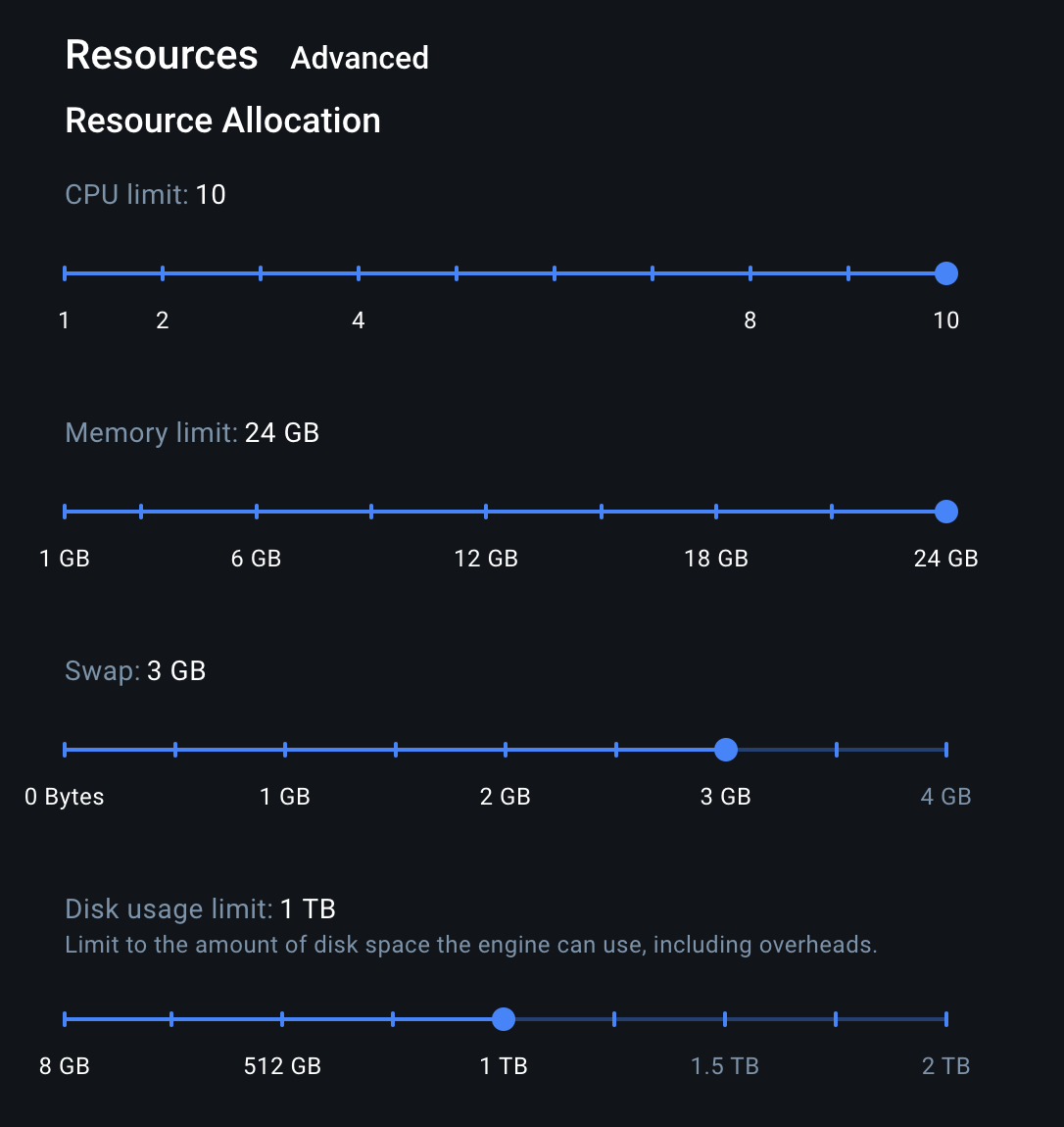Screen dimensions: 1064x1127
Task: Click the 12 GB mark on Memory slider
Action: [486, 511]
